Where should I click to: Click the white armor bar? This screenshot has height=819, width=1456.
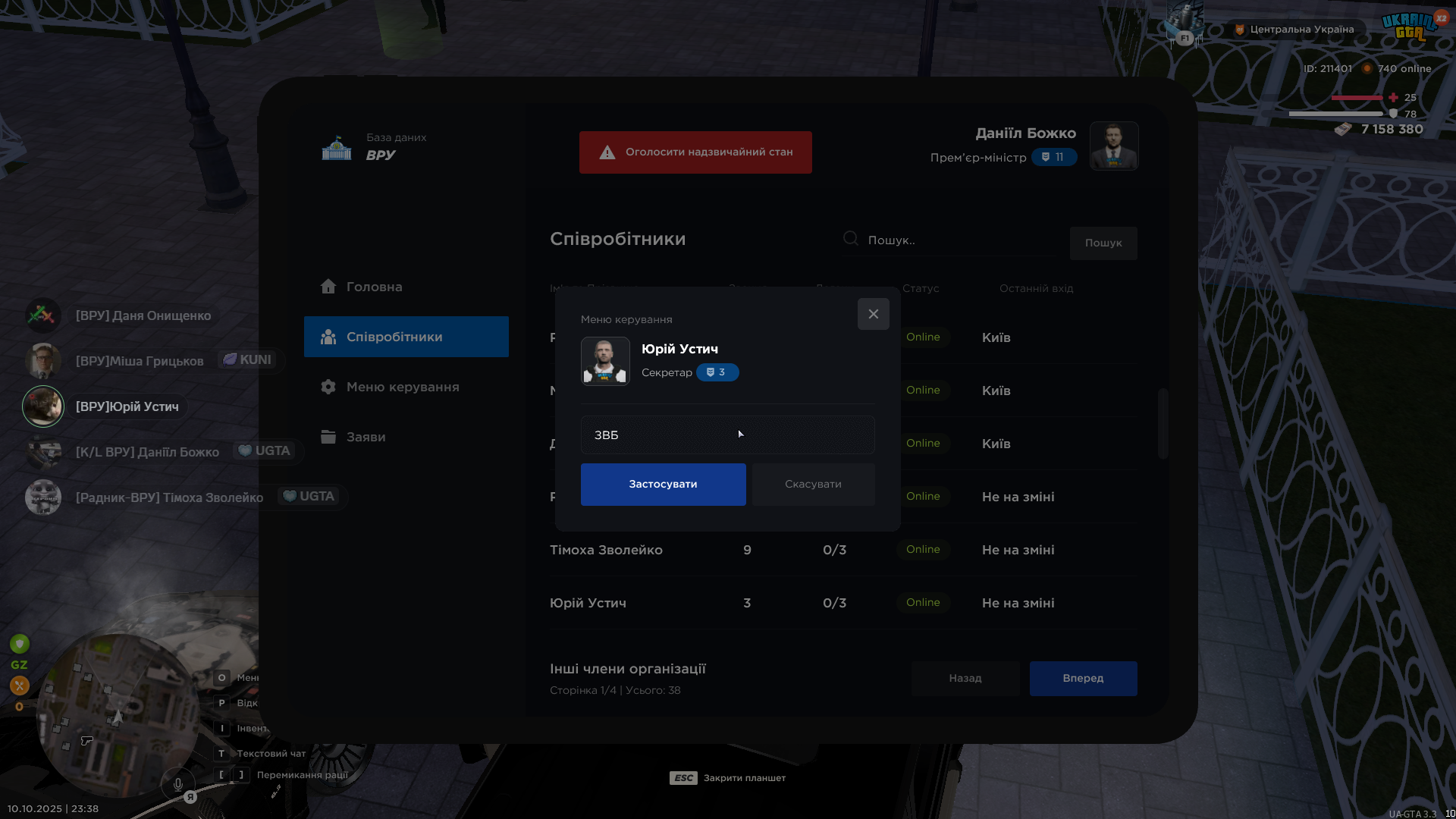(x=1336, y=114)
